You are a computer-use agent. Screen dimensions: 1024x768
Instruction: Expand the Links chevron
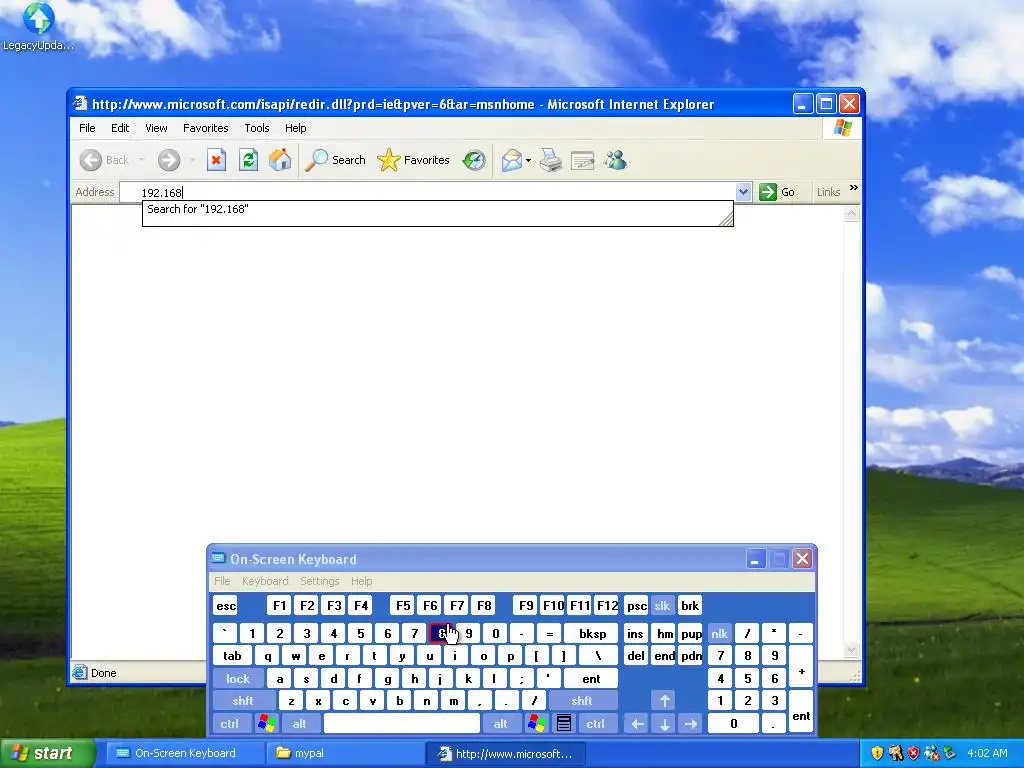click(x=854, y=188)
